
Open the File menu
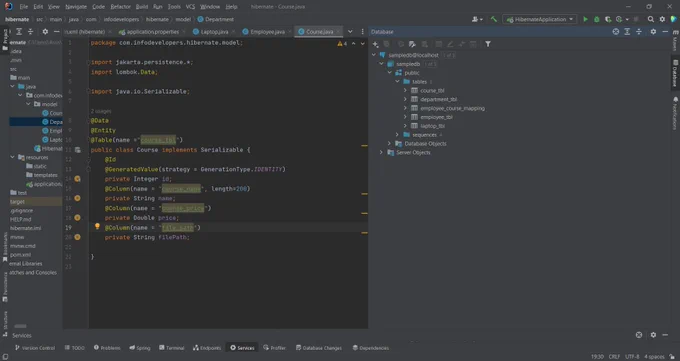(24, 7)
